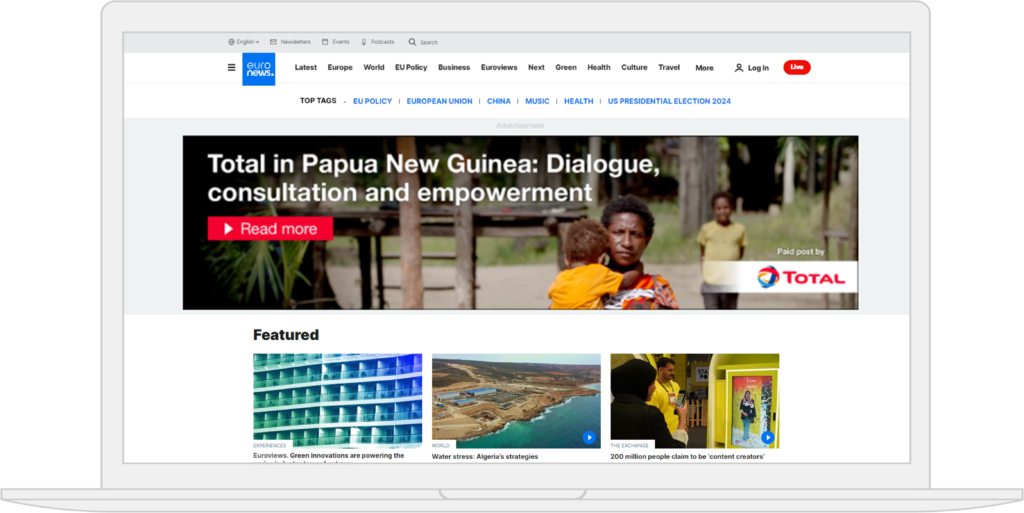Open the green innovations building thumbnail
The image size is (1024, 513).
(337, 400)
